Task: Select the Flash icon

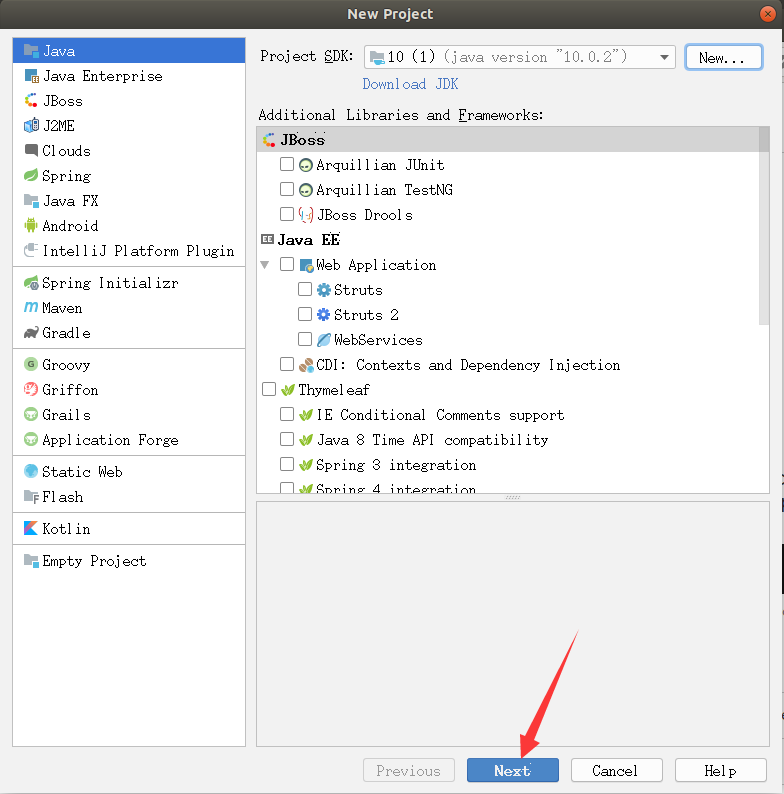Action: tap(31, 497)
